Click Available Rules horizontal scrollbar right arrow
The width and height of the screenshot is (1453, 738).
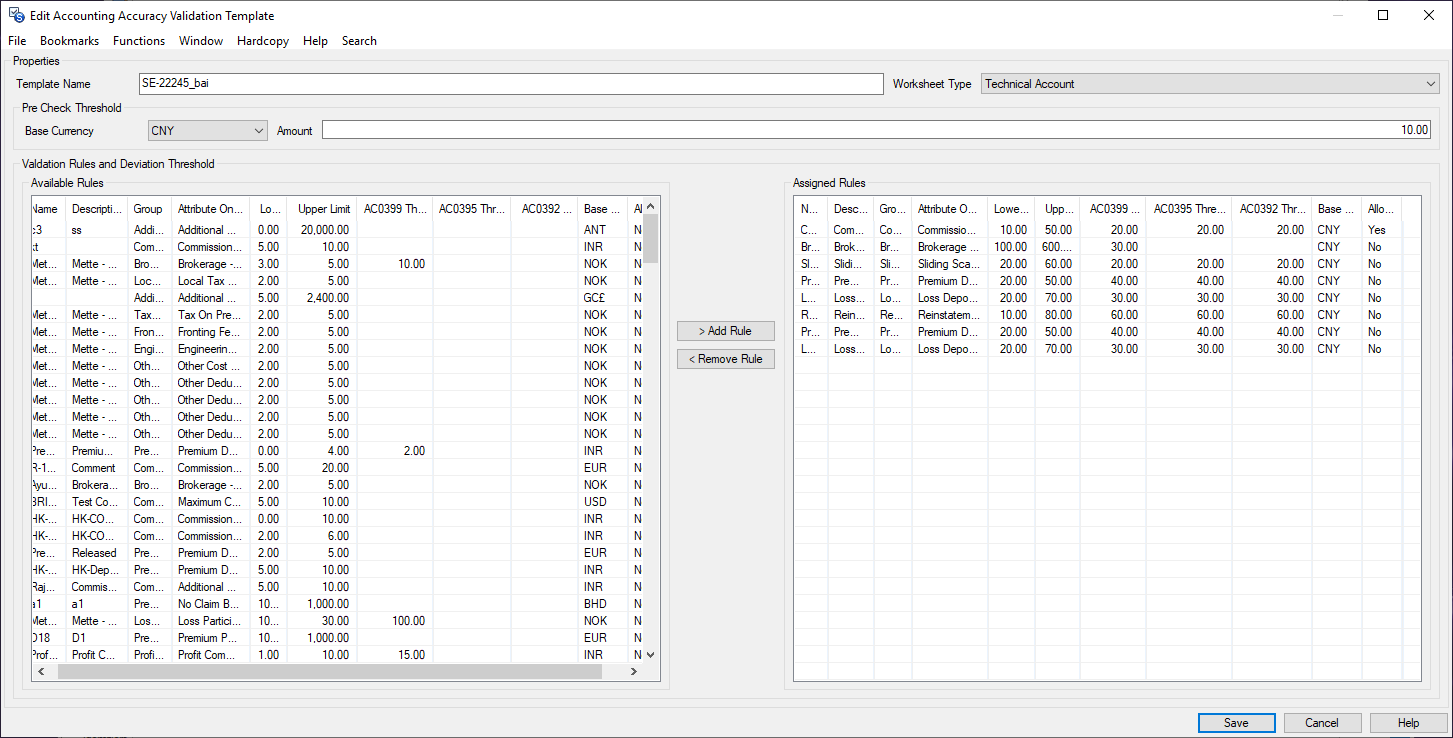pyautogui.click(x=633, y=673)
